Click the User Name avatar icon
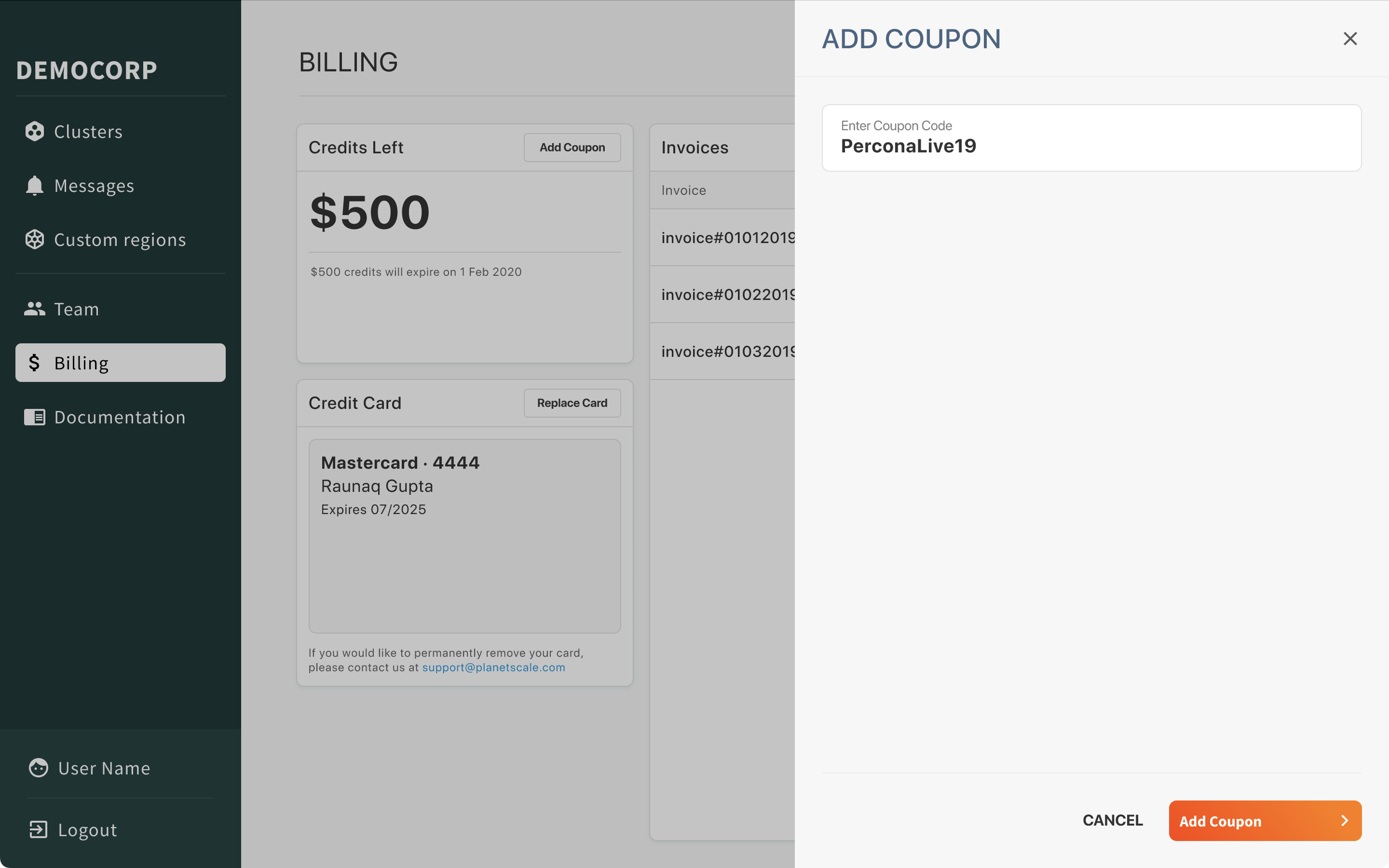 (x=39, y=768)
